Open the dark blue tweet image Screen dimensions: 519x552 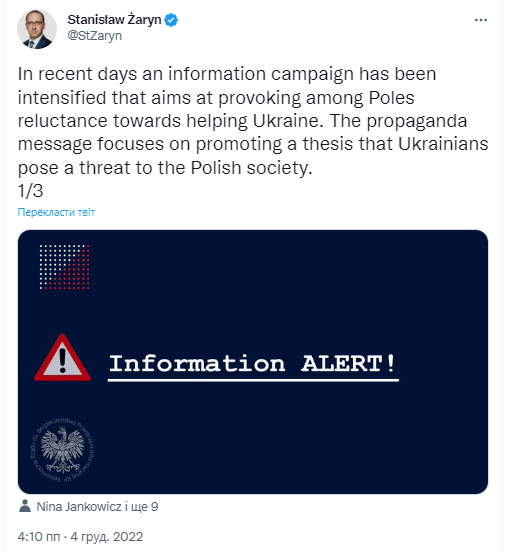coord(253,362)
